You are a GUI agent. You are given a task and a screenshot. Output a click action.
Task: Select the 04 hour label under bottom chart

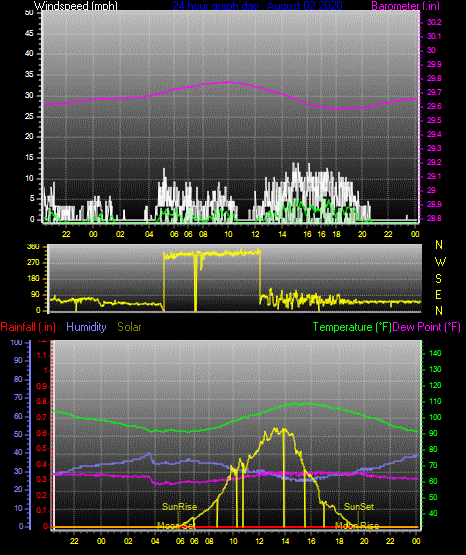point(155,541)
